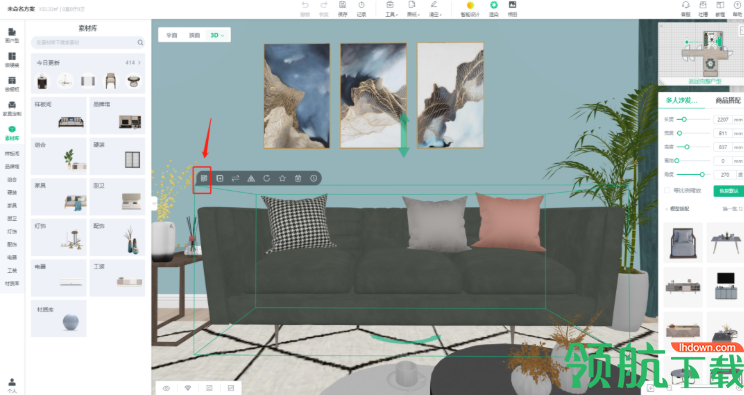Click the green vertical move arrow gizmo
Viewport: 744px width, 395px height.
tap(403, 134)
